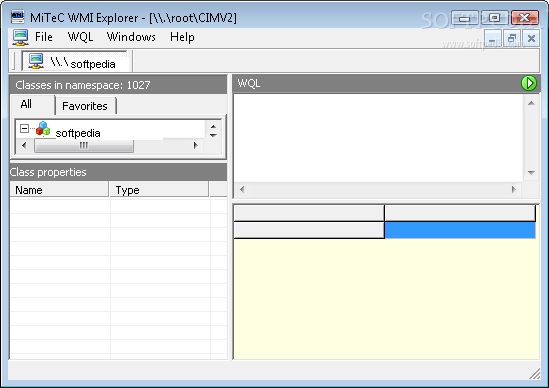Click the WQL editor scroll left arrow
Screen dimensions: 549x388
click(242, 189)
